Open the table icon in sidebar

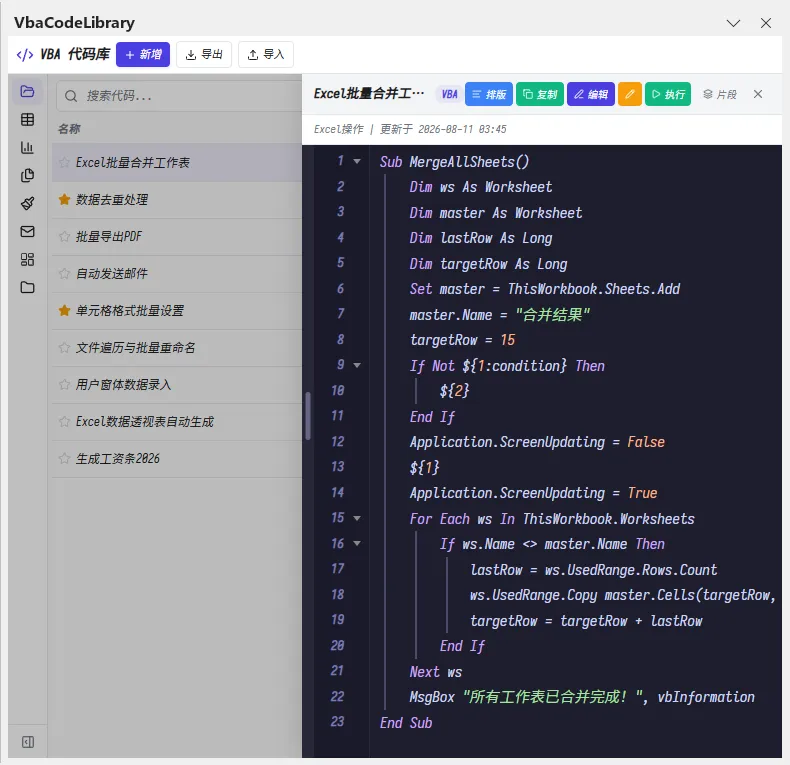coord(27,119)
